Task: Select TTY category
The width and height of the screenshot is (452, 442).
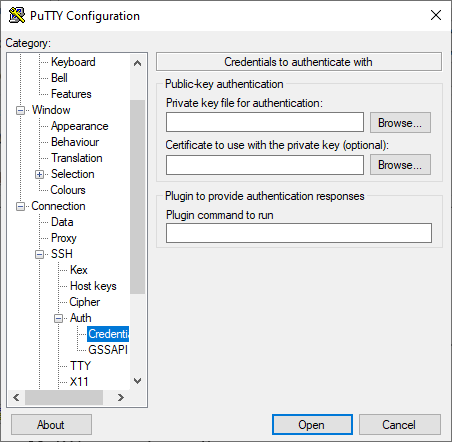Action: click(80, 366)
